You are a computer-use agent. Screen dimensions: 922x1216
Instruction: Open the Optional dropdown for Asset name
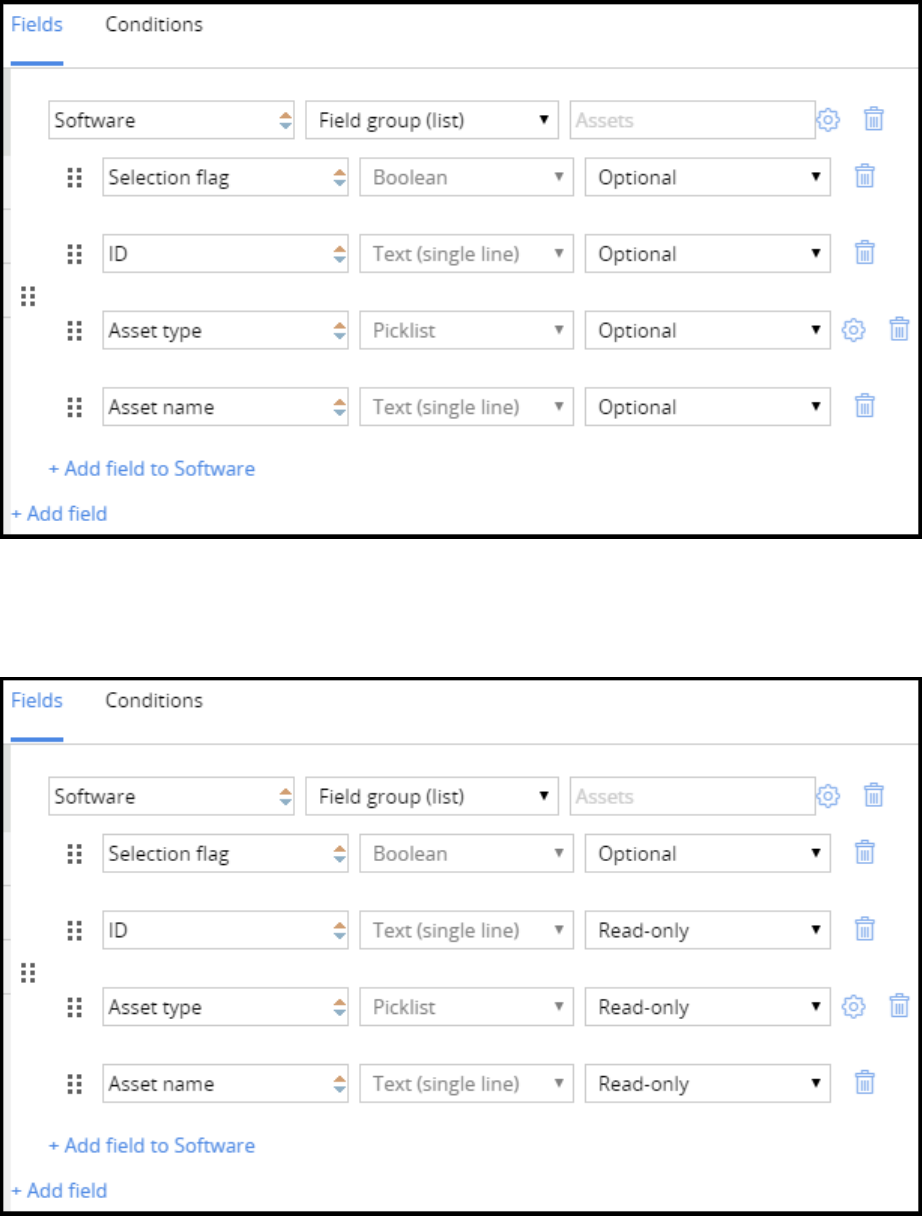[x=707, y=407]
